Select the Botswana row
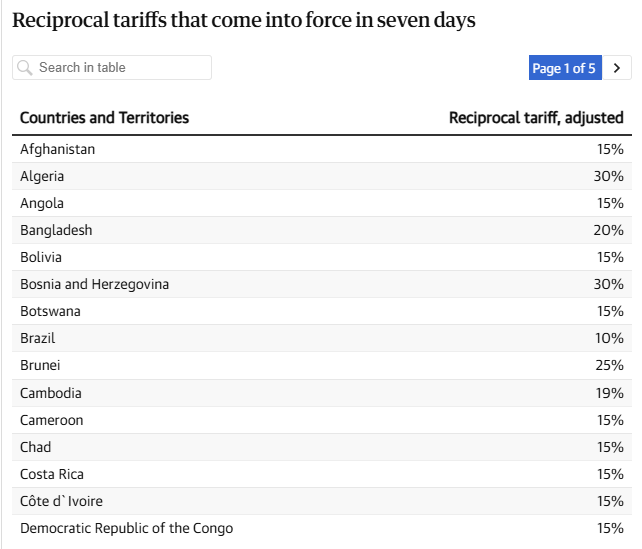 coord(322,312)
